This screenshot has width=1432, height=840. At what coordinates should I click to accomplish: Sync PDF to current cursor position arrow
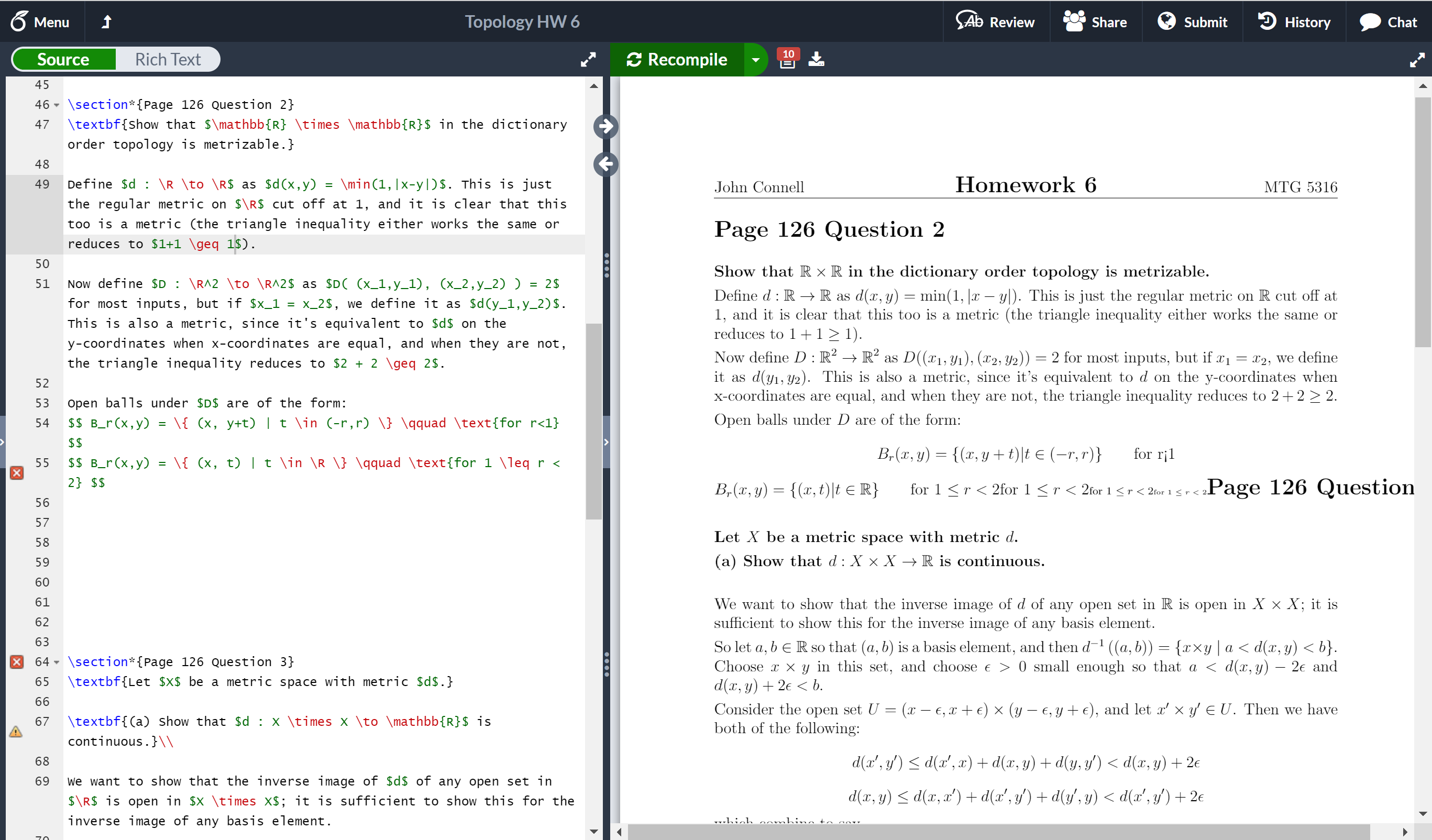pos(606,126)
